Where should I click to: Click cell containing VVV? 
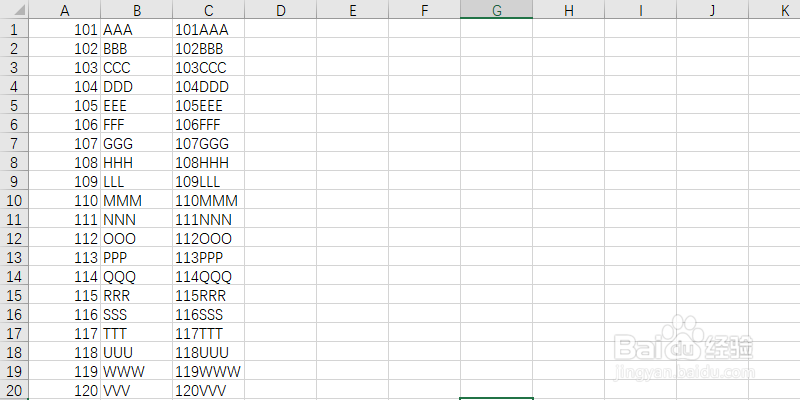coord(137,389)
